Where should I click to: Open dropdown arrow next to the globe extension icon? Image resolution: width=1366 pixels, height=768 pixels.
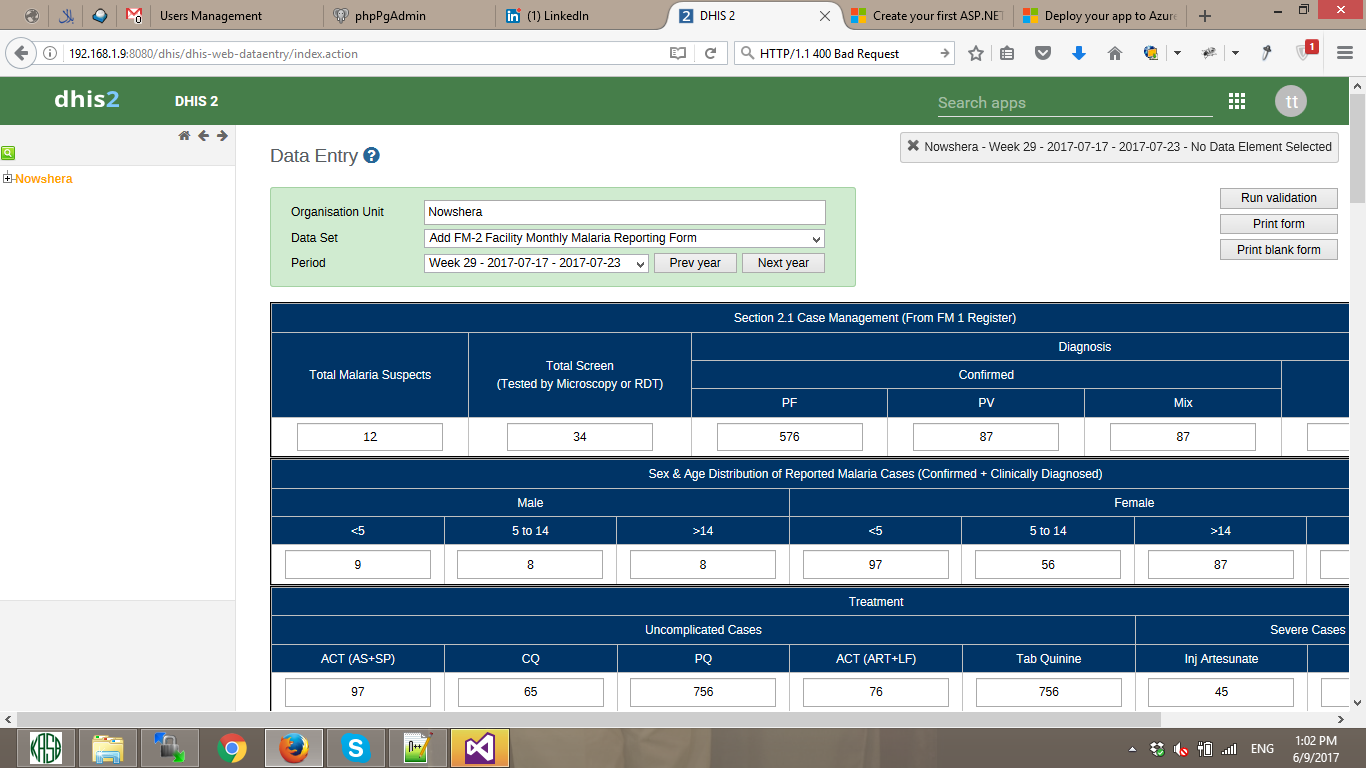point(1177,54)
